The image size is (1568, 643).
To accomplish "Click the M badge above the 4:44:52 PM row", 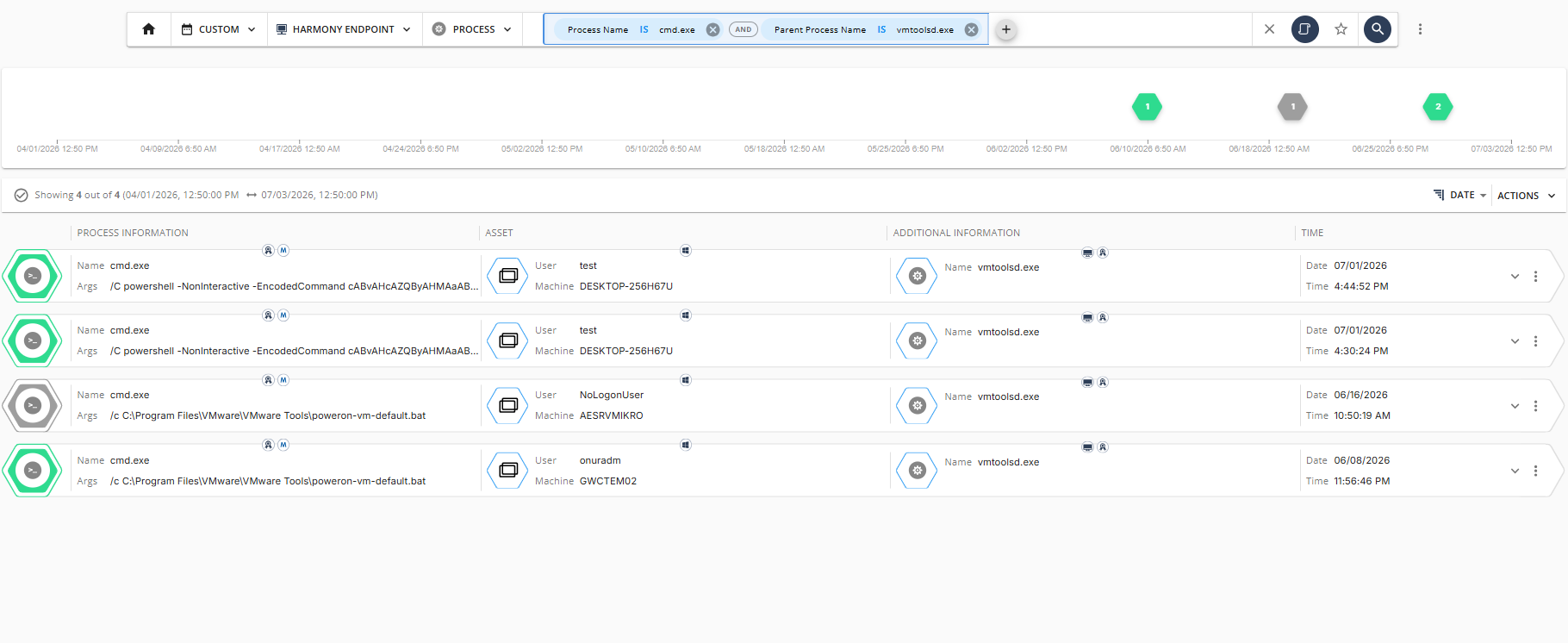I will point(283,251).
